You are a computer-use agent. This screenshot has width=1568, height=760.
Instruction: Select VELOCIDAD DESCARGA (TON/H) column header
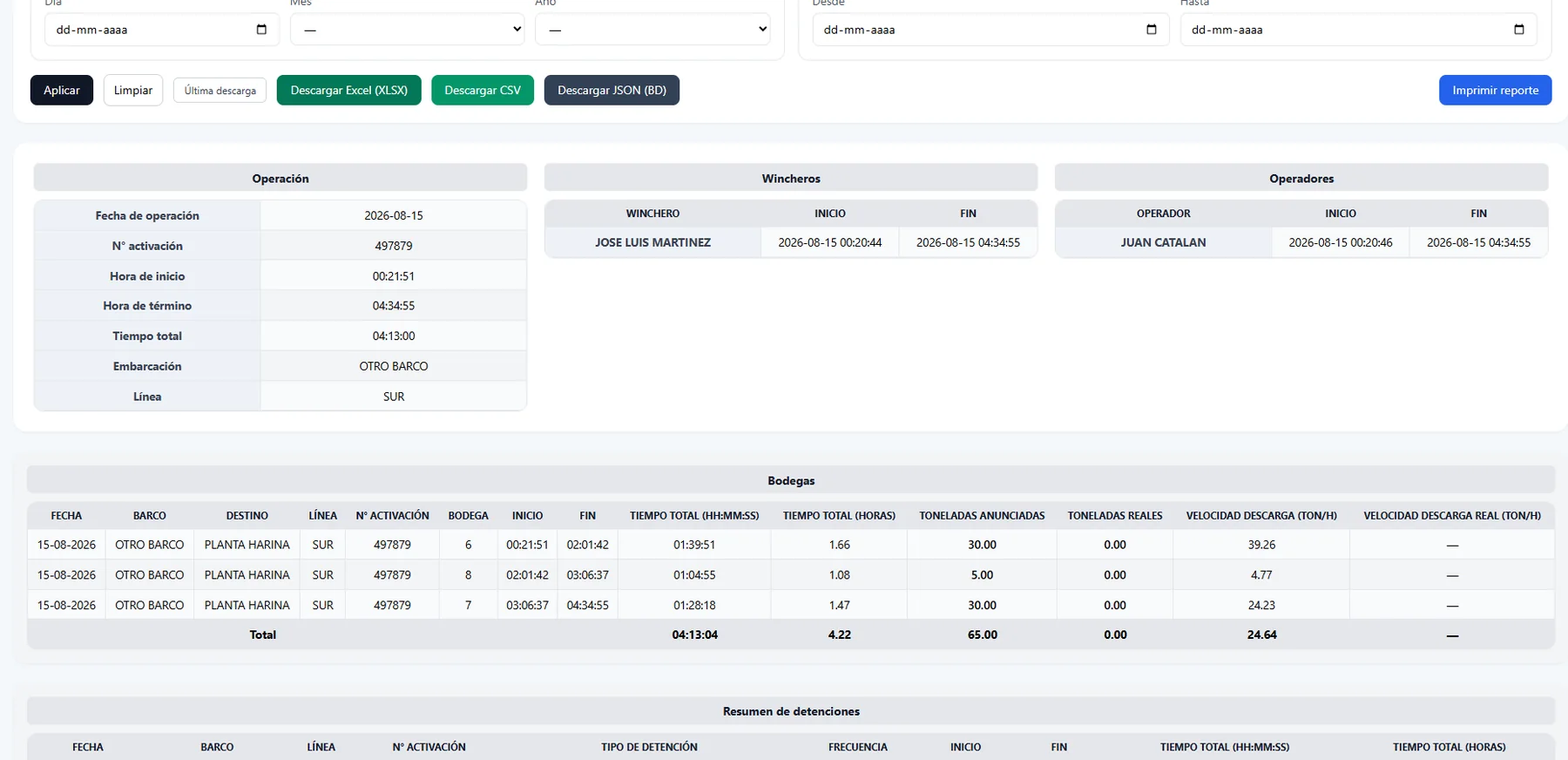pos(1261,515)
